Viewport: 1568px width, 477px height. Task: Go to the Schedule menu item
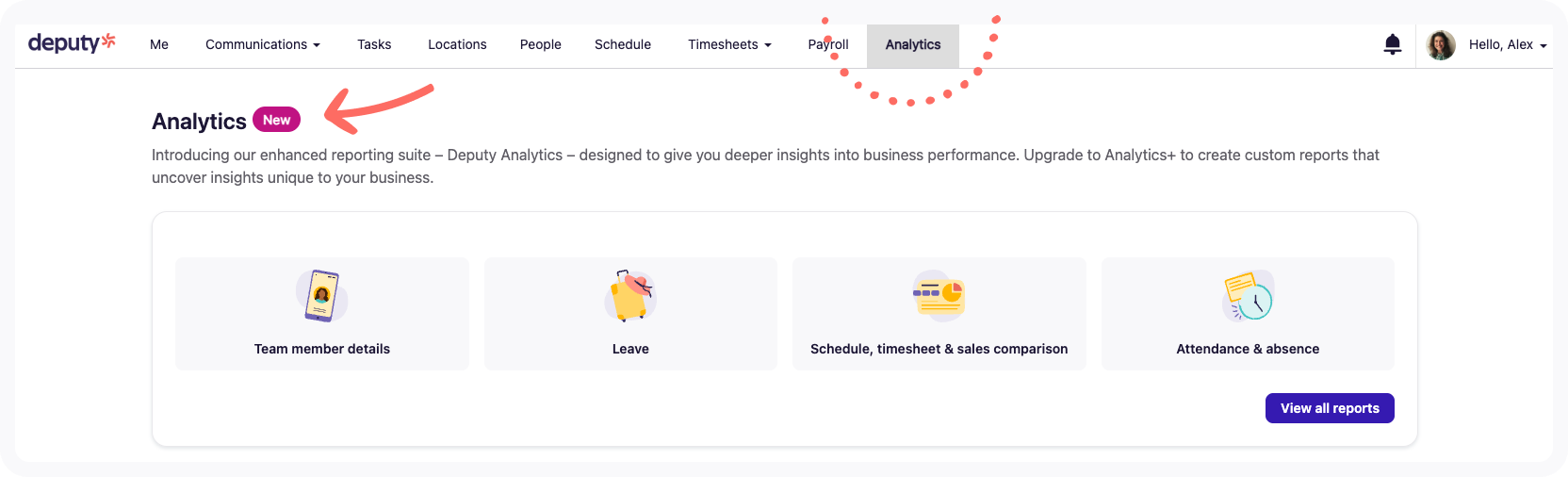coord(623,44)
